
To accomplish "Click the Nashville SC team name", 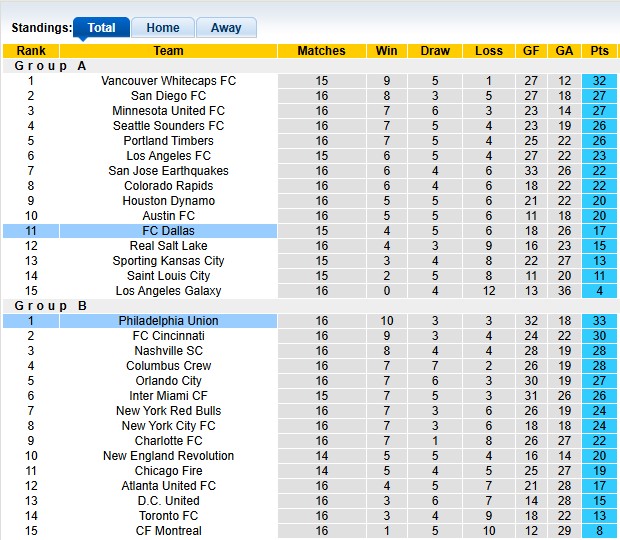I will (168, 351).
